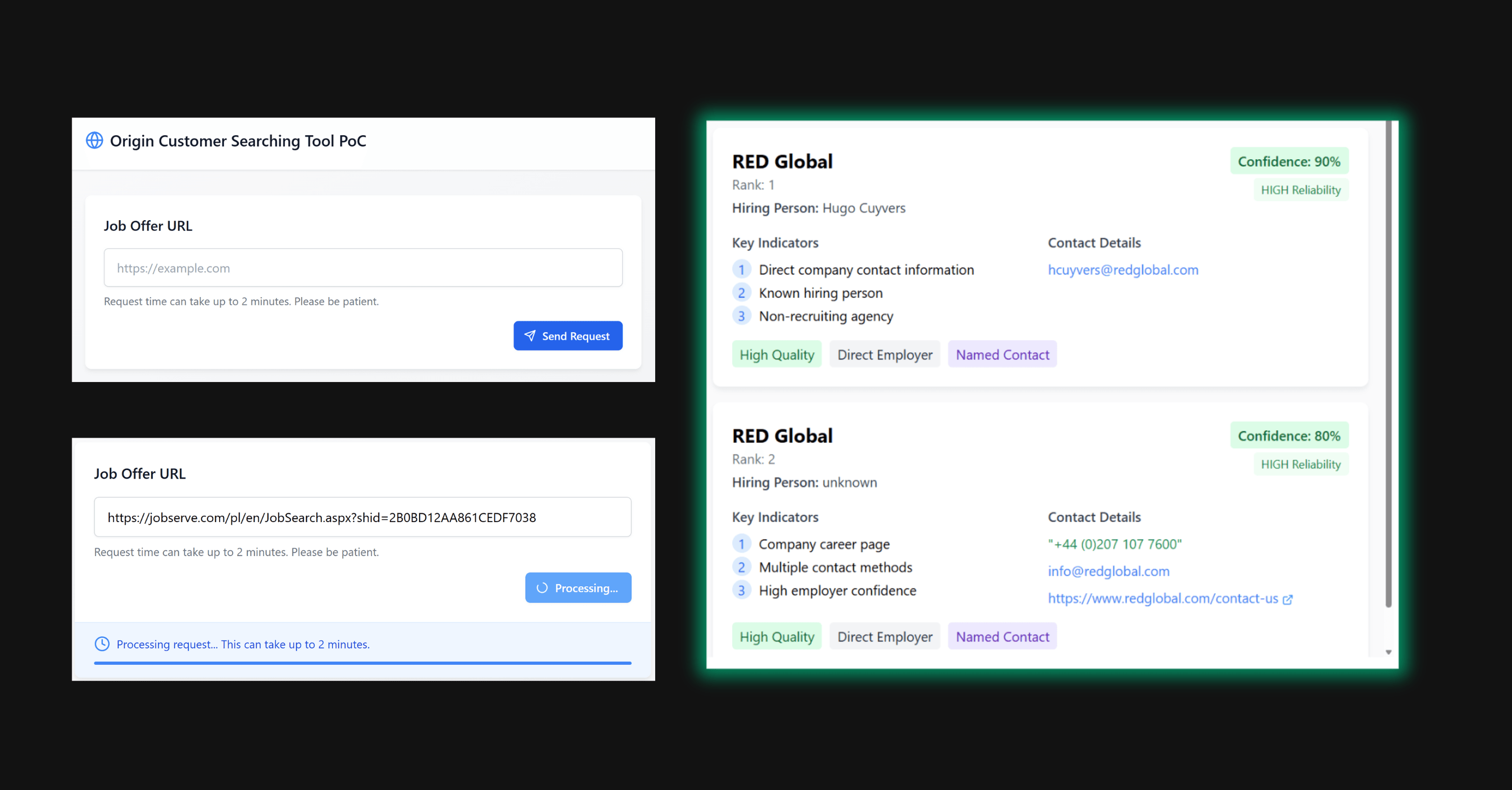Click Named Contact tag on Rank 1 card

(1002, 354)
